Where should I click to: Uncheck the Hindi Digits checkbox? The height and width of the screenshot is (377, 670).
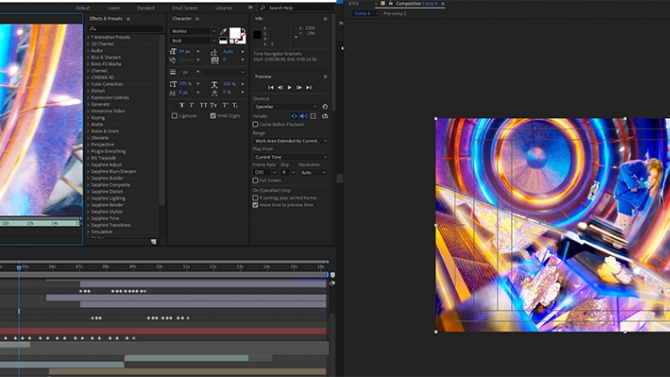pos(213,116)
